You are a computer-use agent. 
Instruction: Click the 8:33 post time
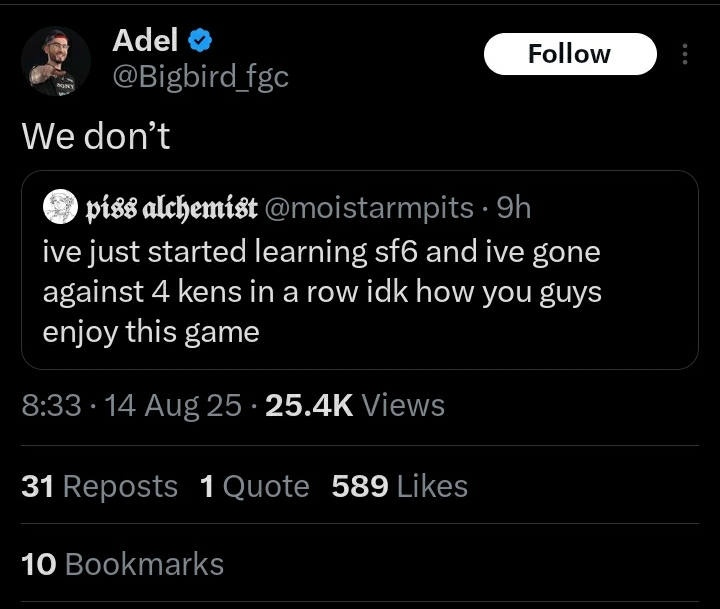(49, 405)
